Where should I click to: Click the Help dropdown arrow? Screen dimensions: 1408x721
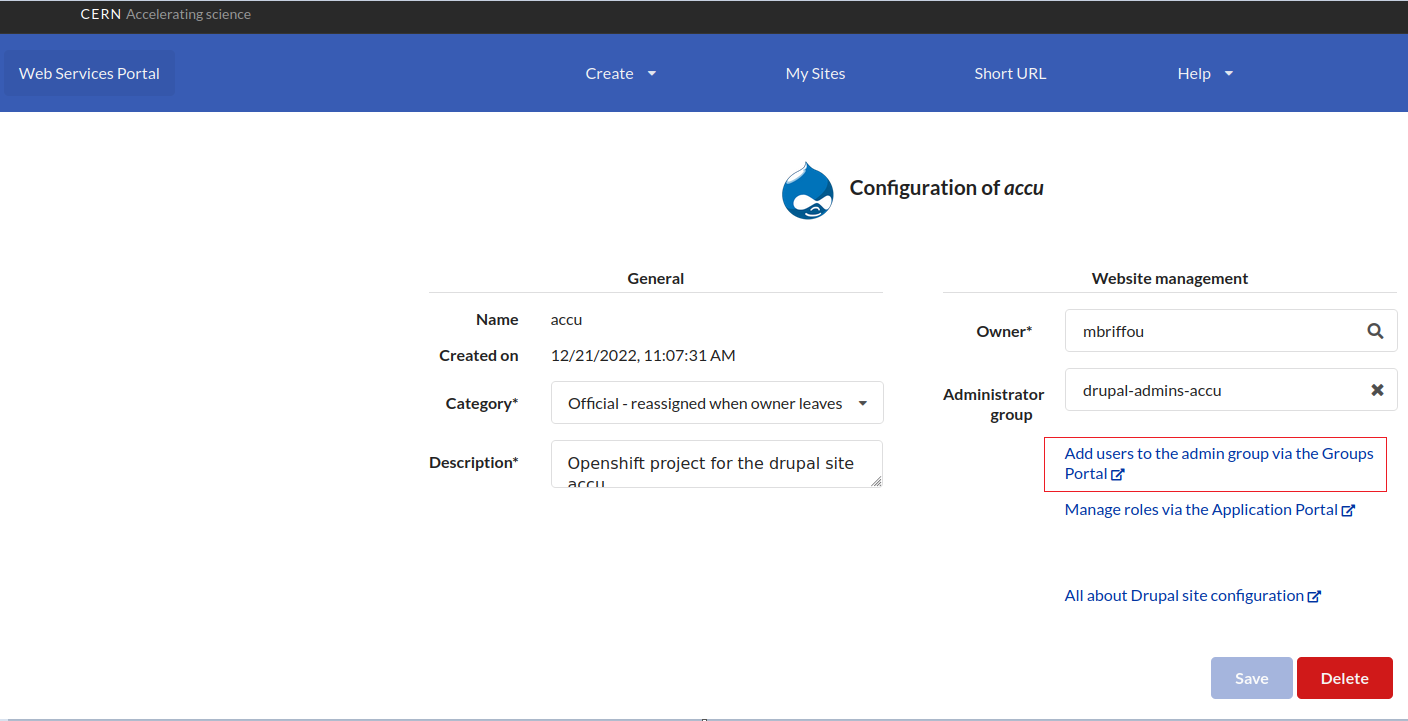[1229, 73]
